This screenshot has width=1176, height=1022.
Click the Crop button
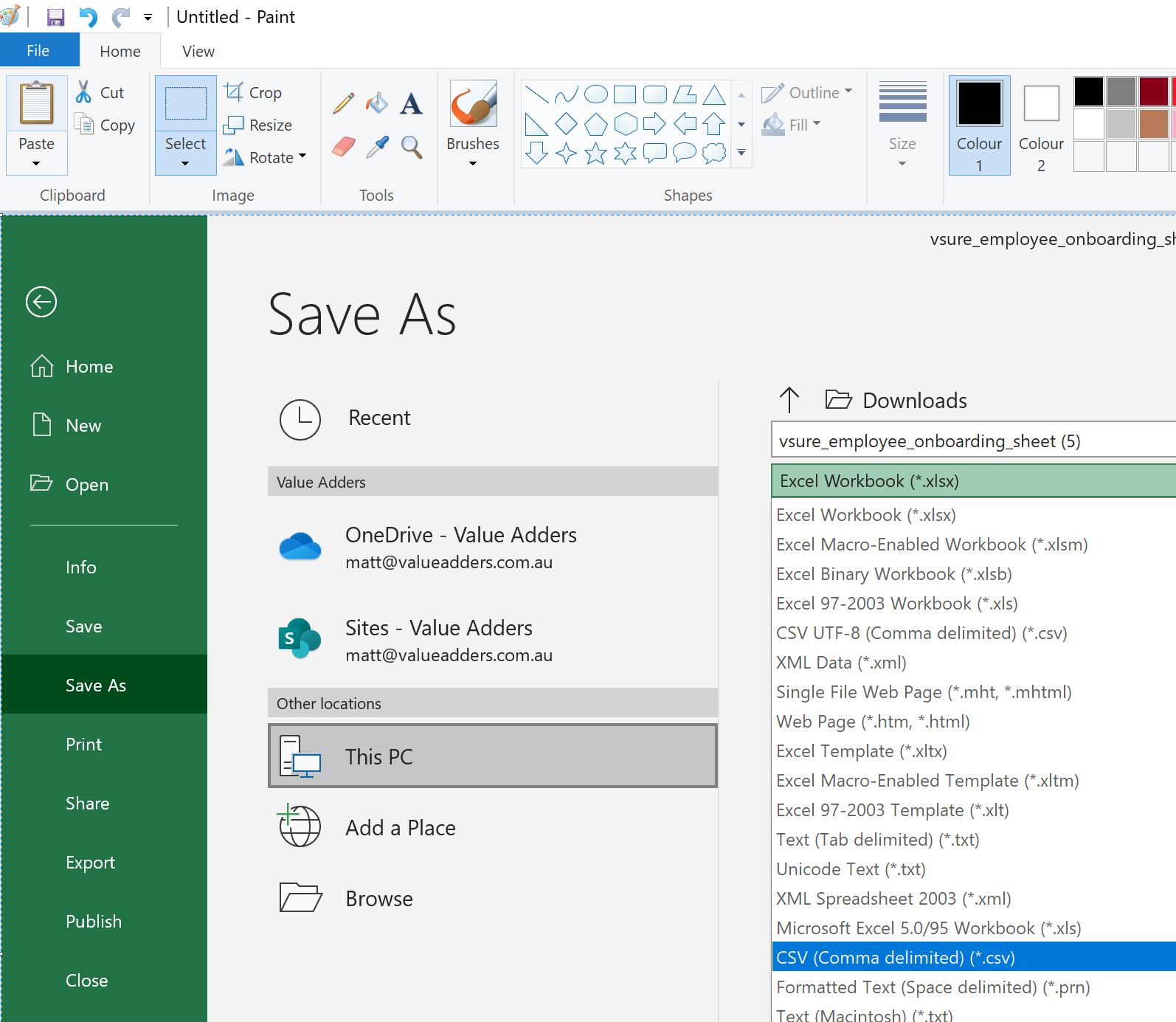[x=254, y=93]
